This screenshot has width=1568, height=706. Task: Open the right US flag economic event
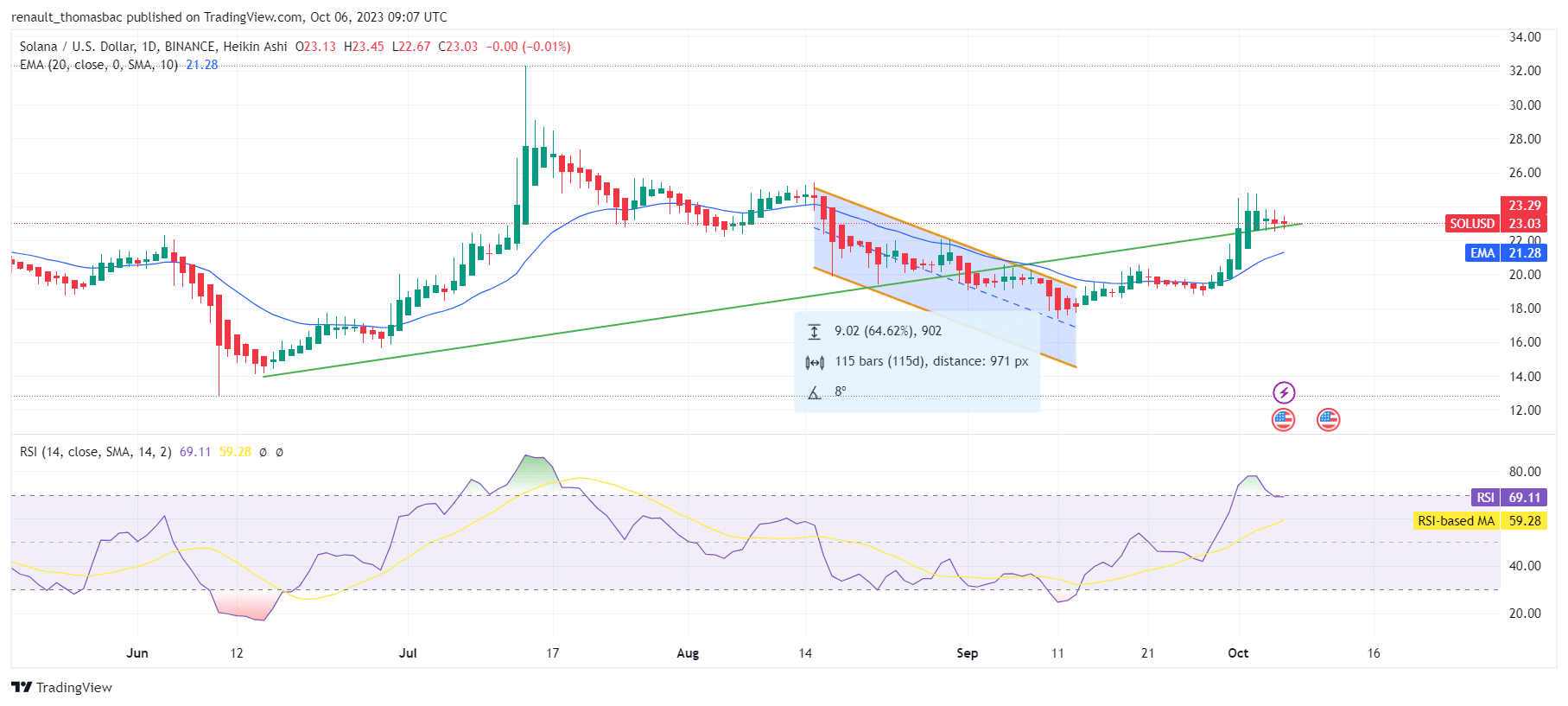(x=1328, y=420)
